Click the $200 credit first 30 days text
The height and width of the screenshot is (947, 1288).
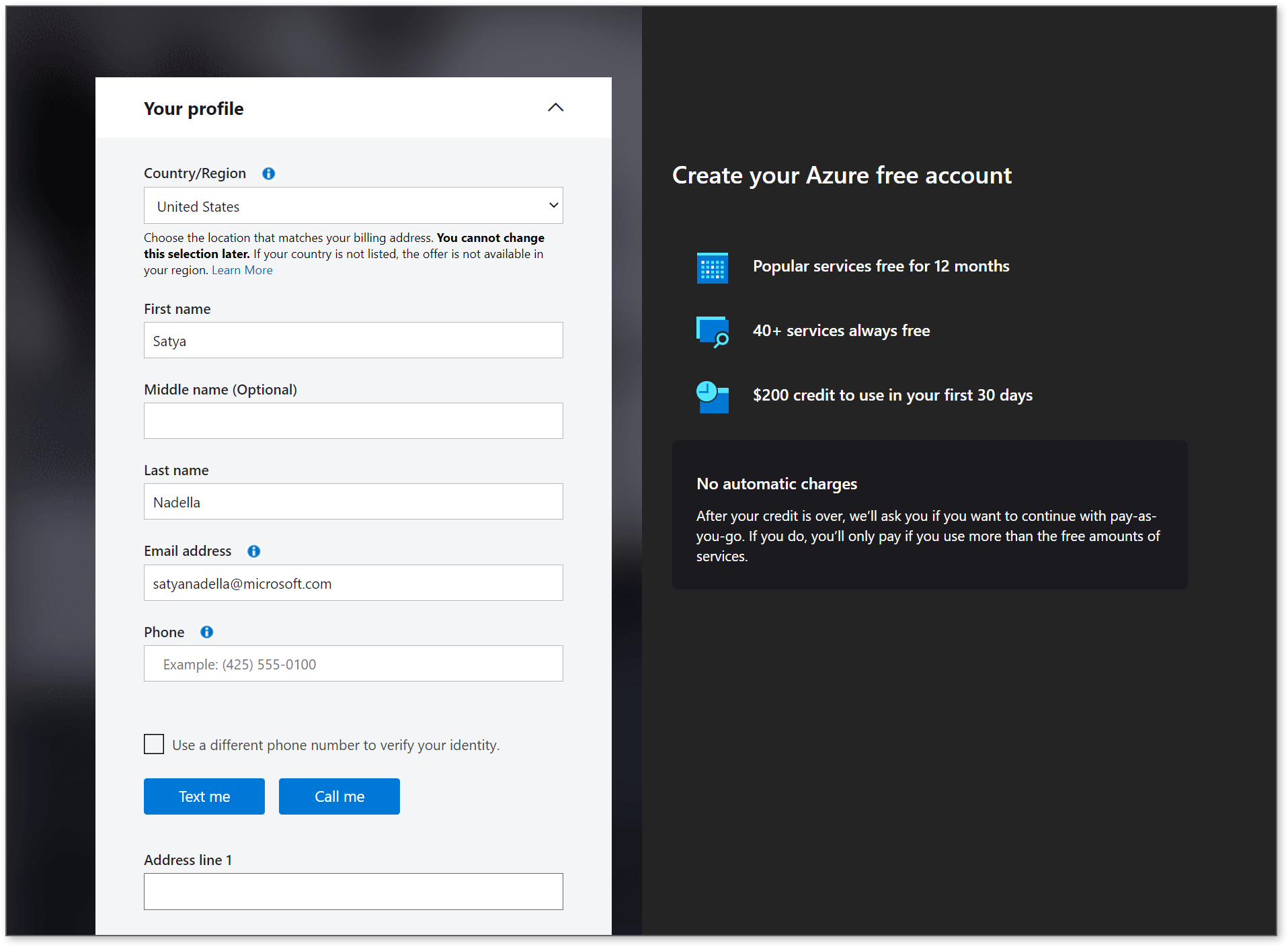[893, 395]
